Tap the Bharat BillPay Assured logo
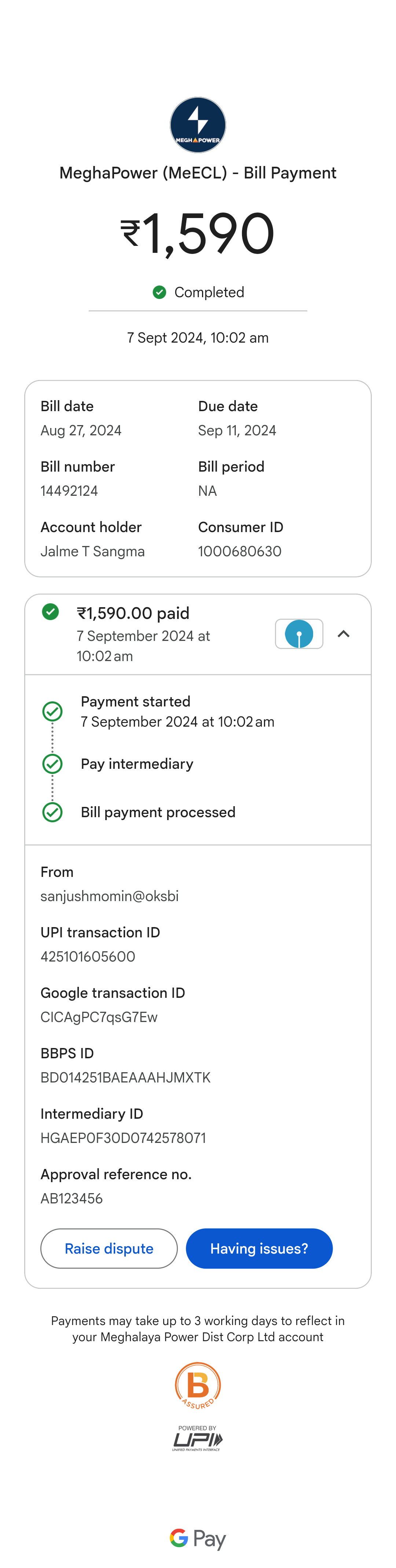The width and height of the screenshot is (396, 1568). 197,1386
